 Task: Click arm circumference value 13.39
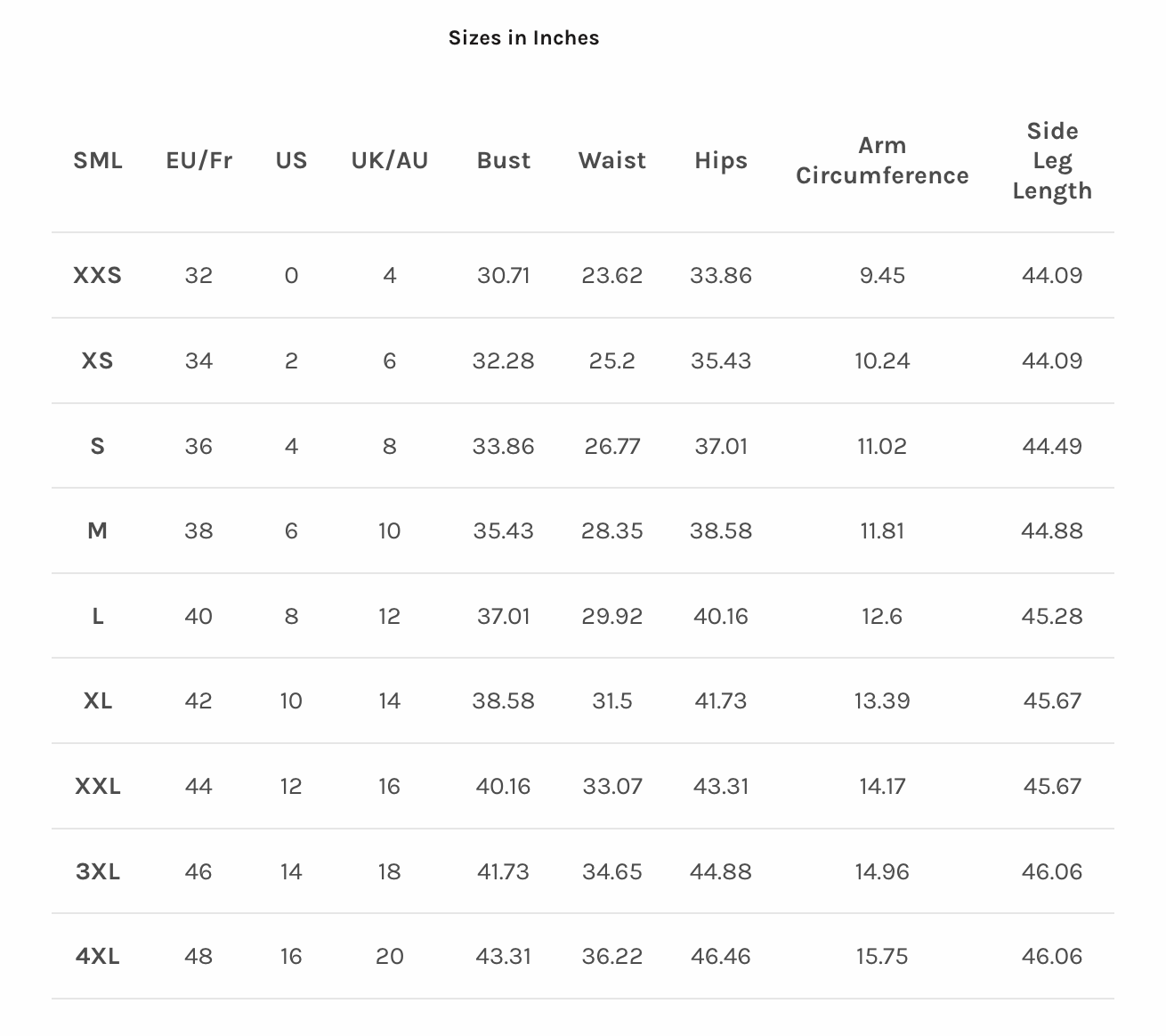[x=882, y=700]
